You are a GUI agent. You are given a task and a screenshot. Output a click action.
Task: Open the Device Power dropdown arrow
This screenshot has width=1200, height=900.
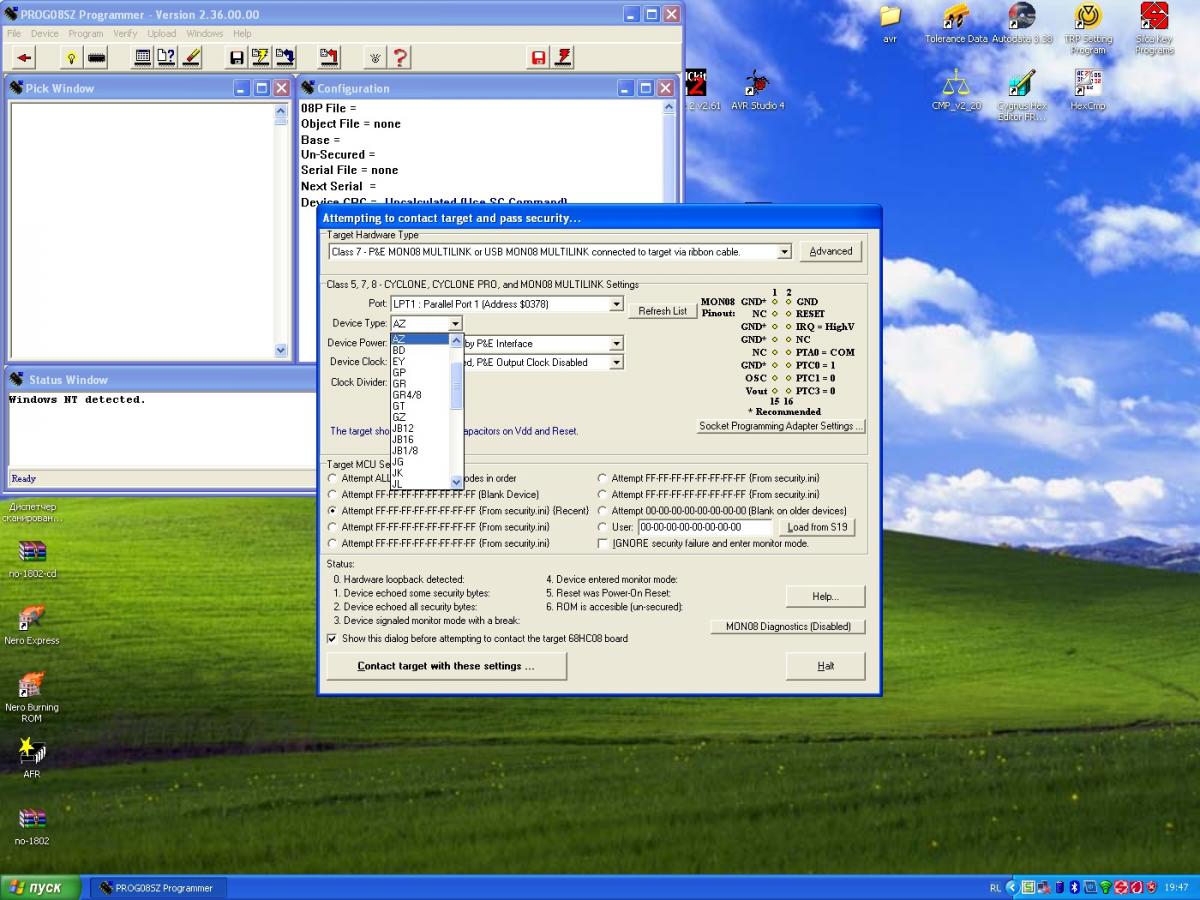pos(616,343)
